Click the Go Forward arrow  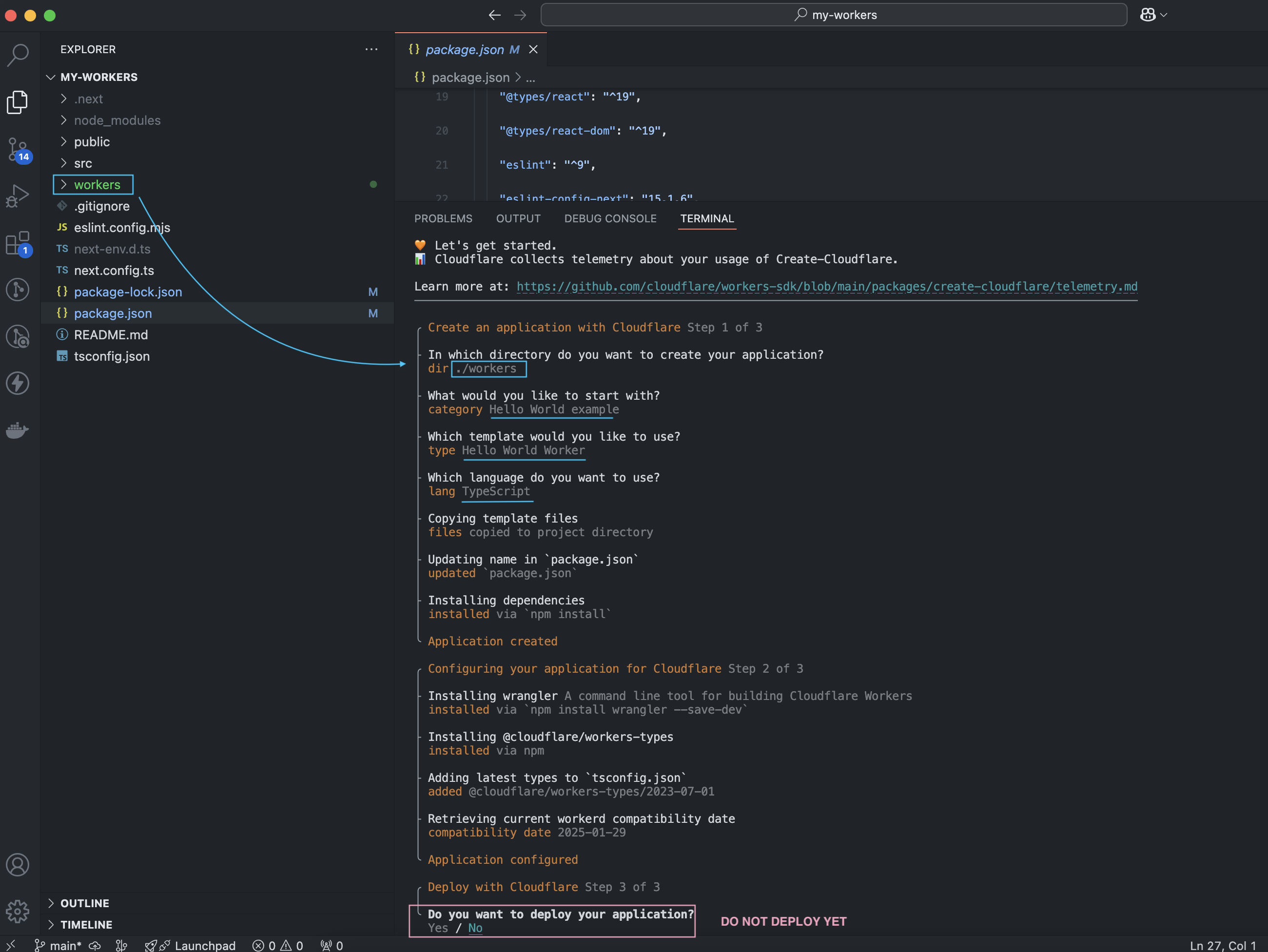[x=520, y=15]
